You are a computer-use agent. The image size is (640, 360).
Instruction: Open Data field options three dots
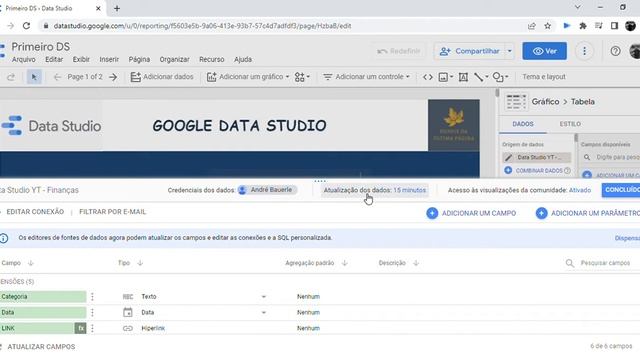pos(92,313)
